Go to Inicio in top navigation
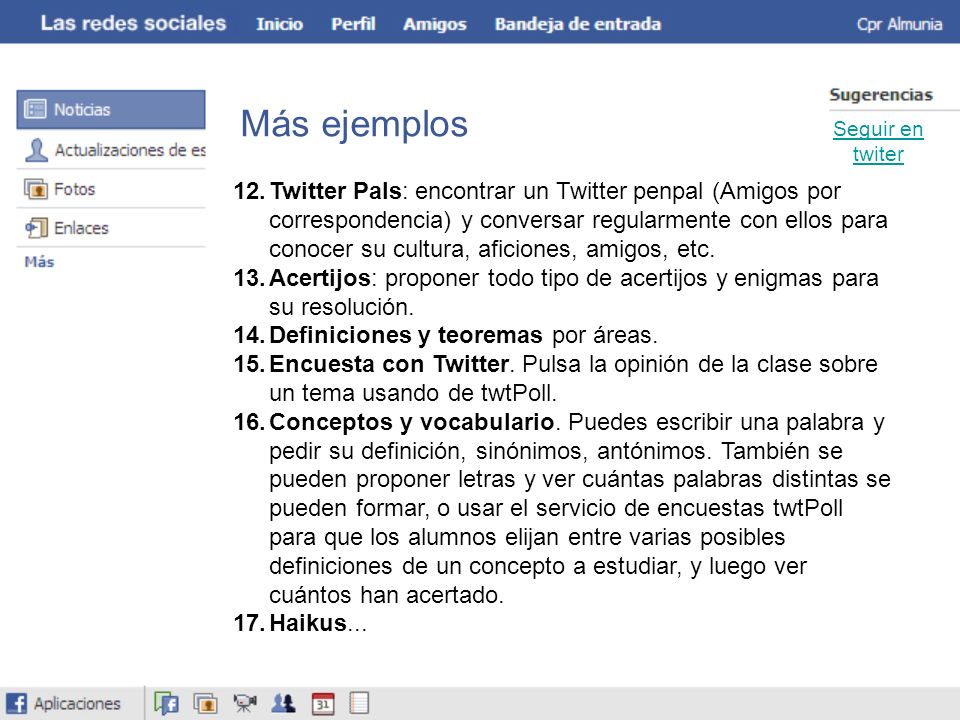 [x=279, y=24]
